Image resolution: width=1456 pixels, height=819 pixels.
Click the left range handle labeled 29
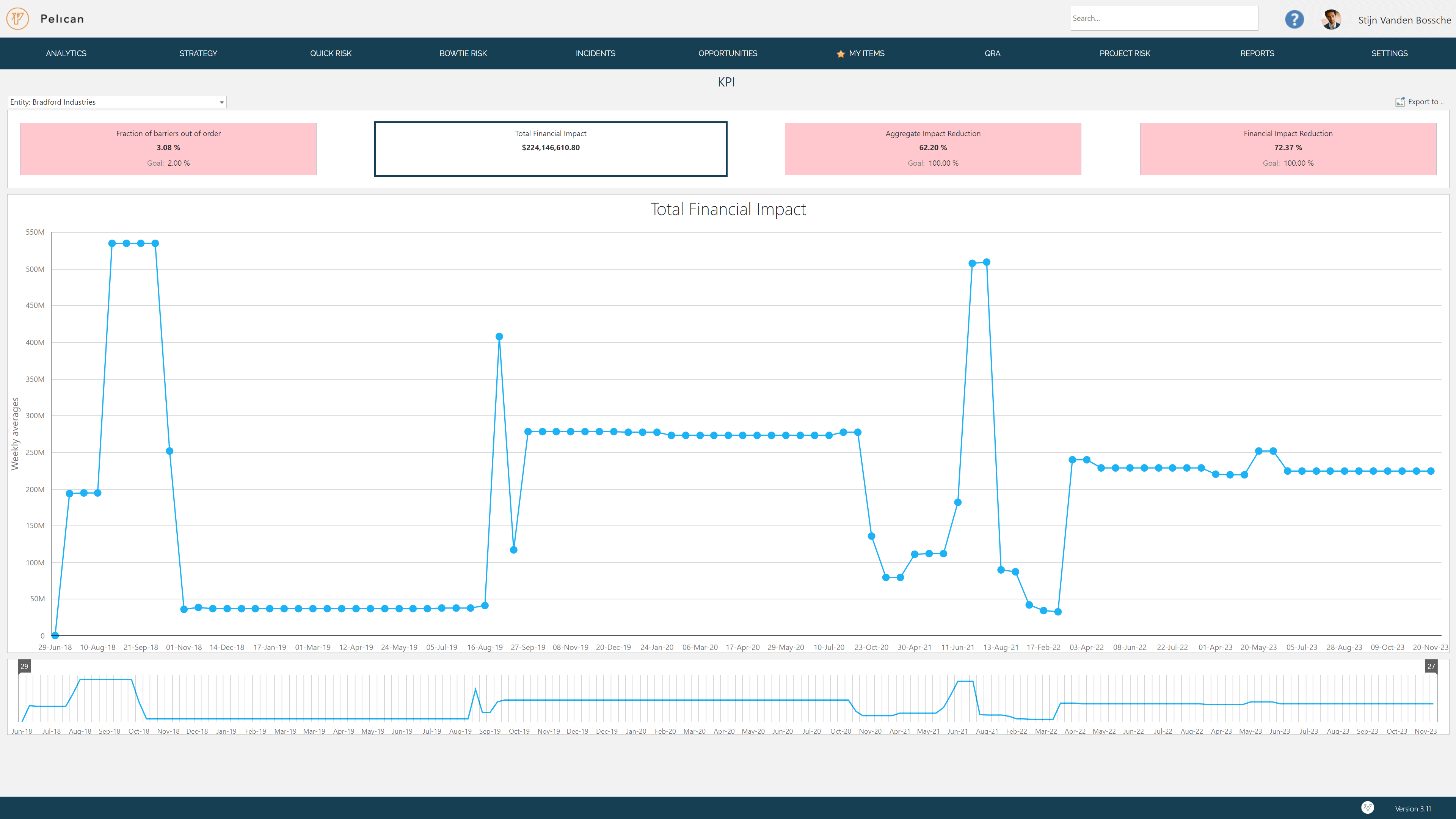click(24, 666)
